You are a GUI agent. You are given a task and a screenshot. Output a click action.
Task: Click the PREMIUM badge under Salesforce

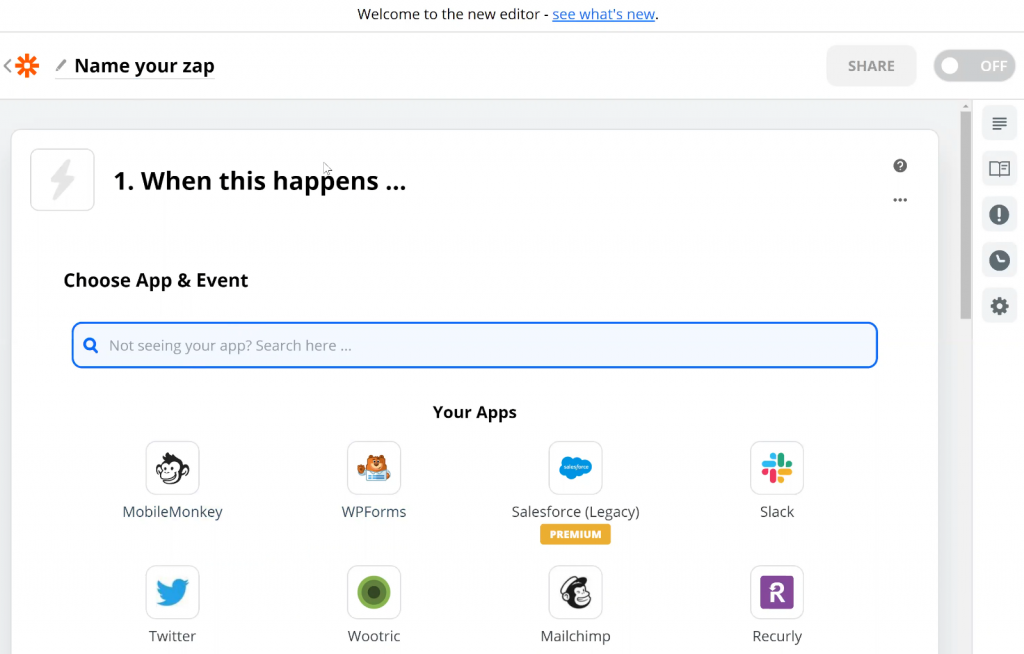pyautogui.click(x=575, y=534)
